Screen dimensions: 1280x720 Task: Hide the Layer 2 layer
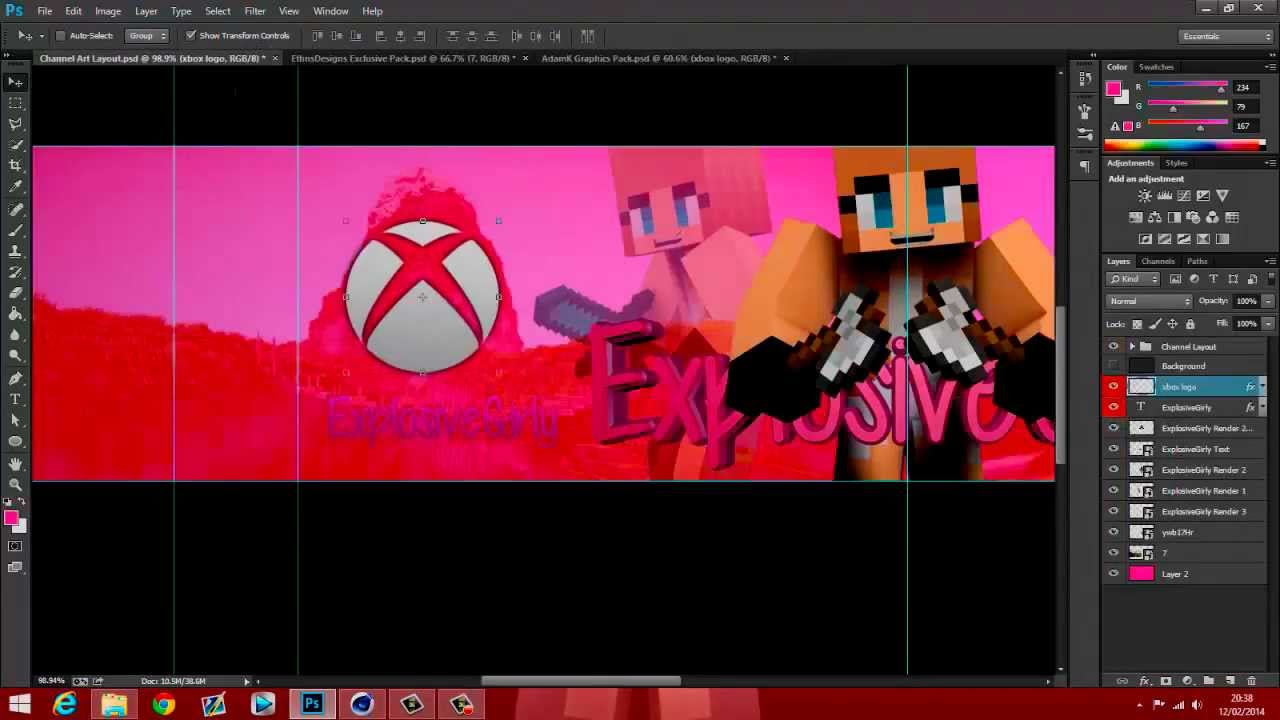pyautogui.click(x=1113, y=574)
